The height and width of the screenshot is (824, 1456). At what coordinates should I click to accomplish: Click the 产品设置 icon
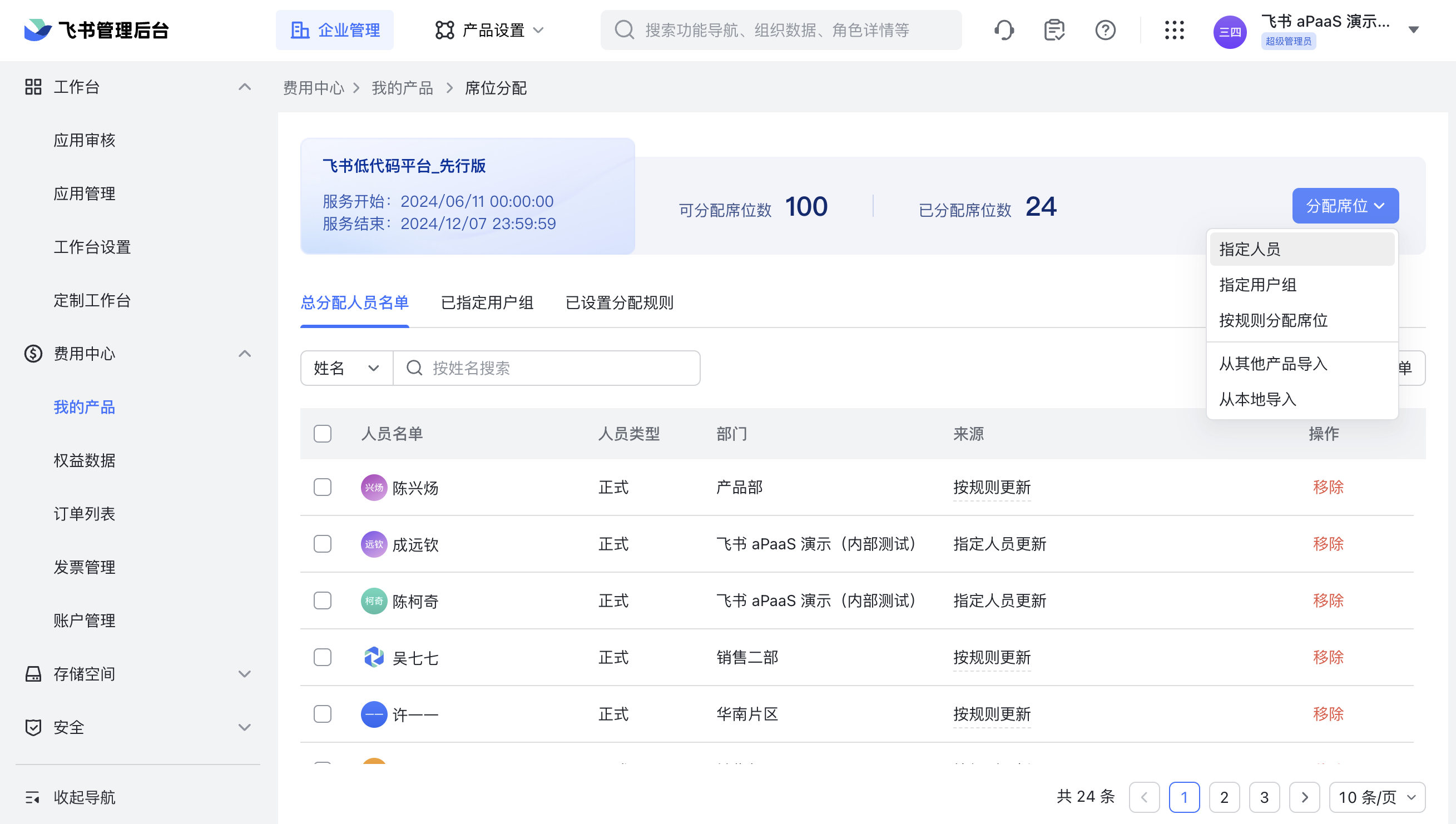click(445, 30)
